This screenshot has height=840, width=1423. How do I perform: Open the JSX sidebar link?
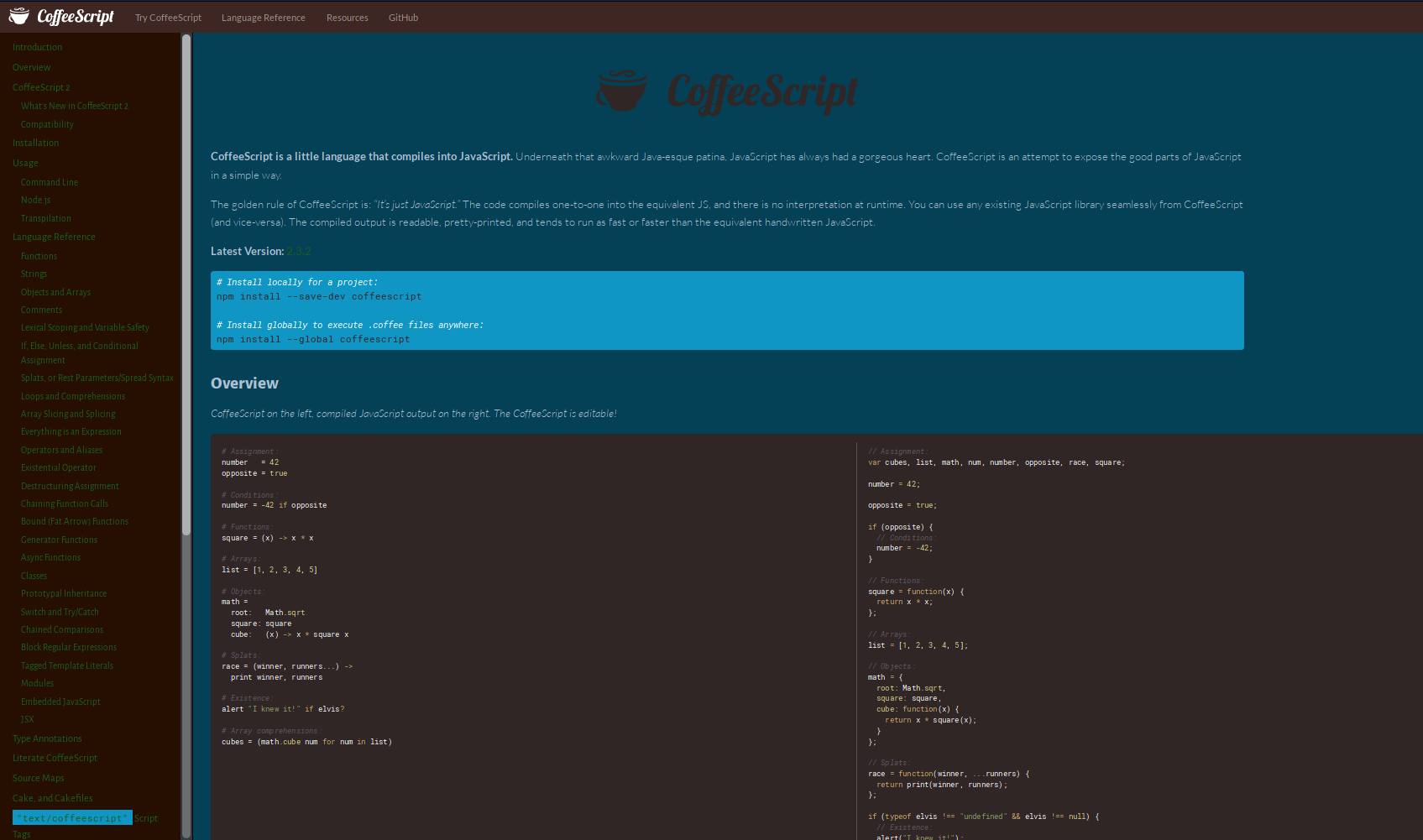tap(28, 719)
